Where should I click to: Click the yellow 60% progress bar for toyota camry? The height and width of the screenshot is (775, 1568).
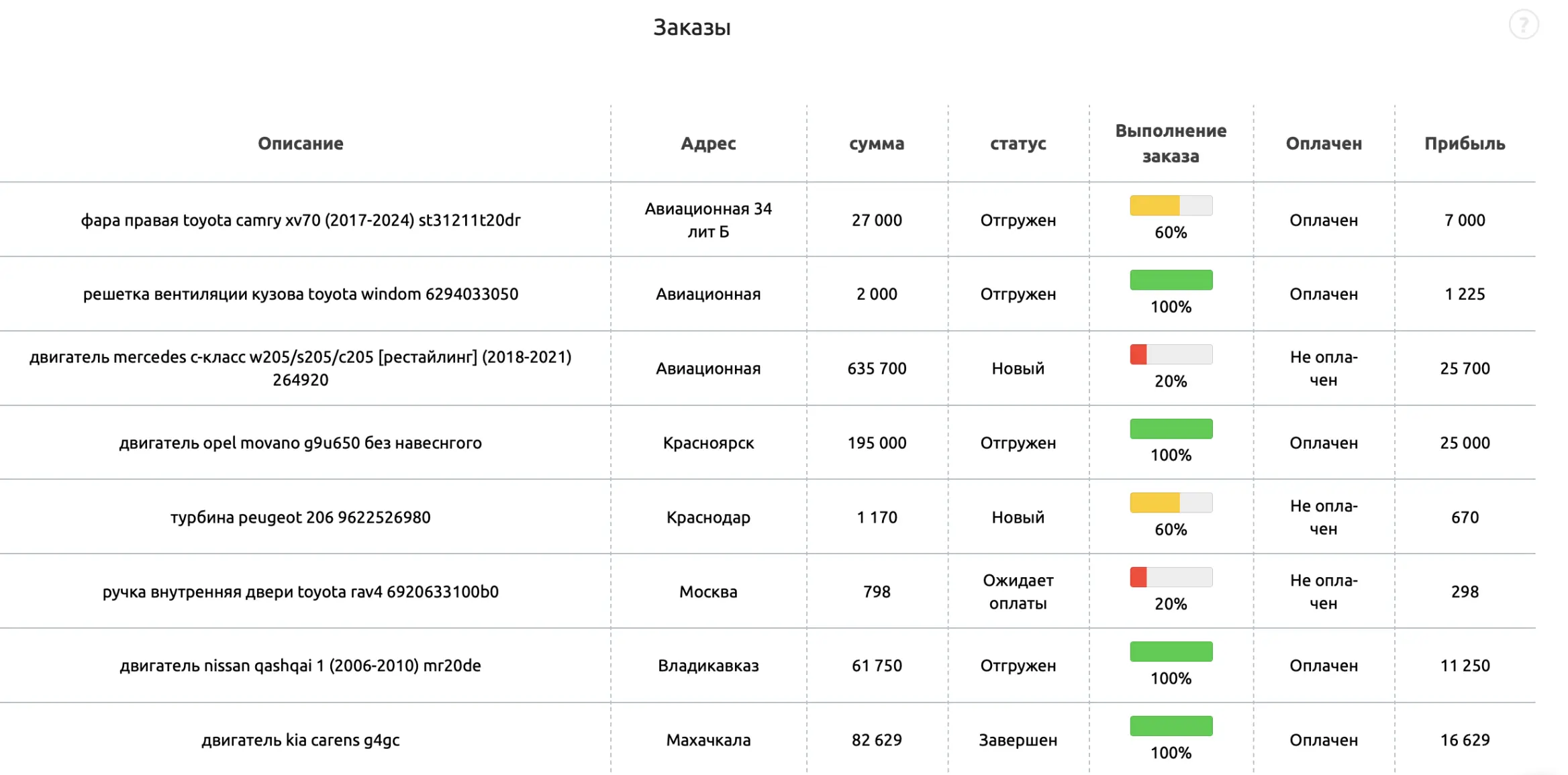click(x=1171, y=205)
